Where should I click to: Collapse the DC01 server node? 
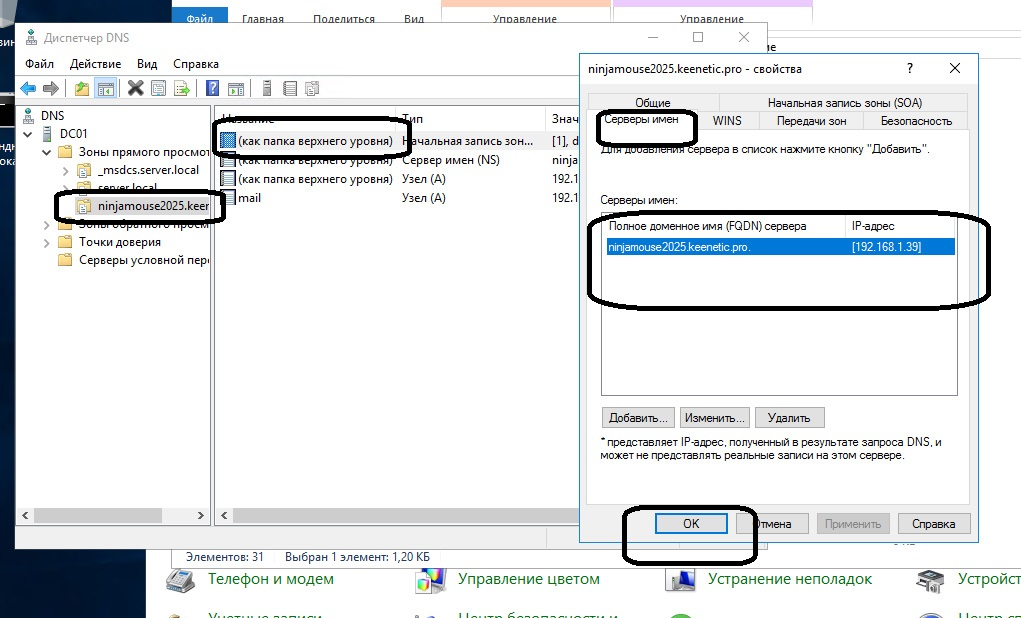click(28, 134)
